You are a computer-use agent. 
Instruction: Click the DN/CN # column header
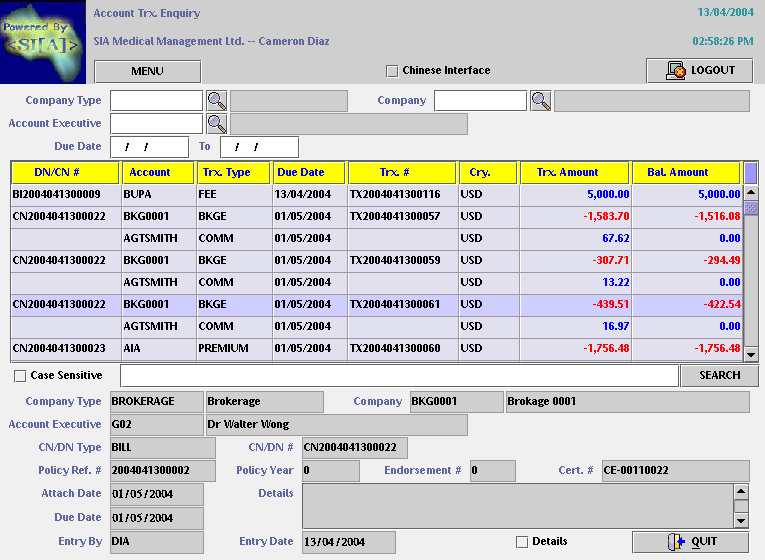(64, 172)
